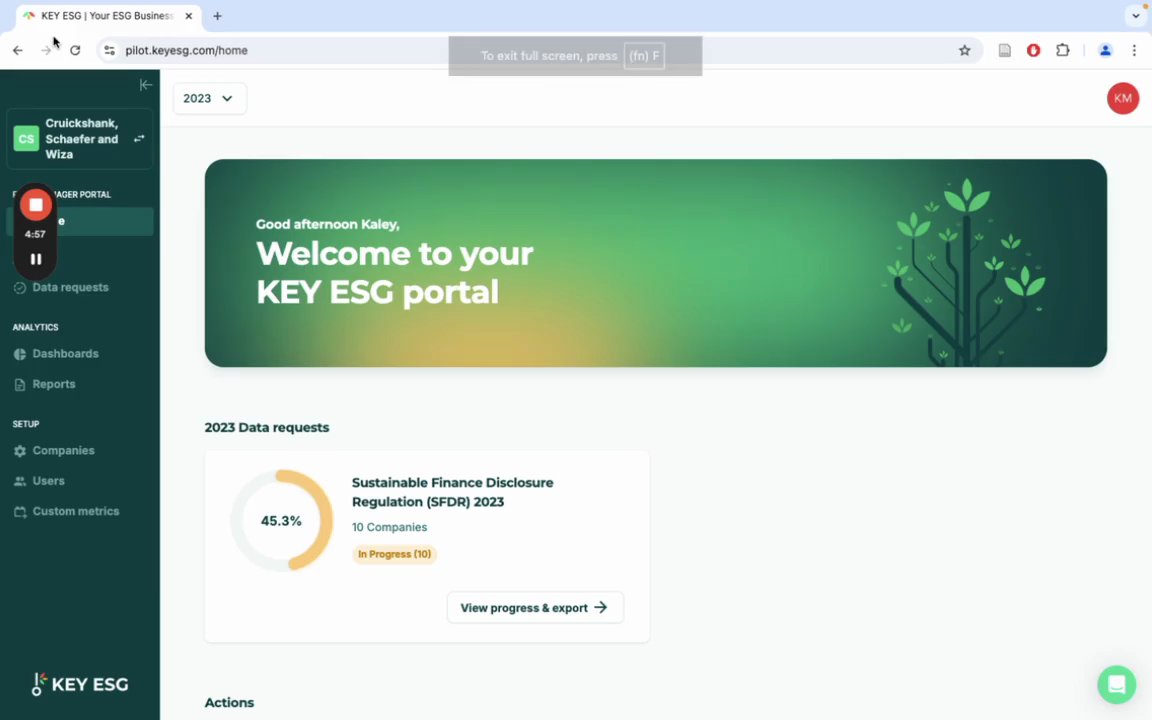Click the site info icon in address bar
Viewport: 1152px width, 720px height.
pyautogui.click(x=109, y=51)
